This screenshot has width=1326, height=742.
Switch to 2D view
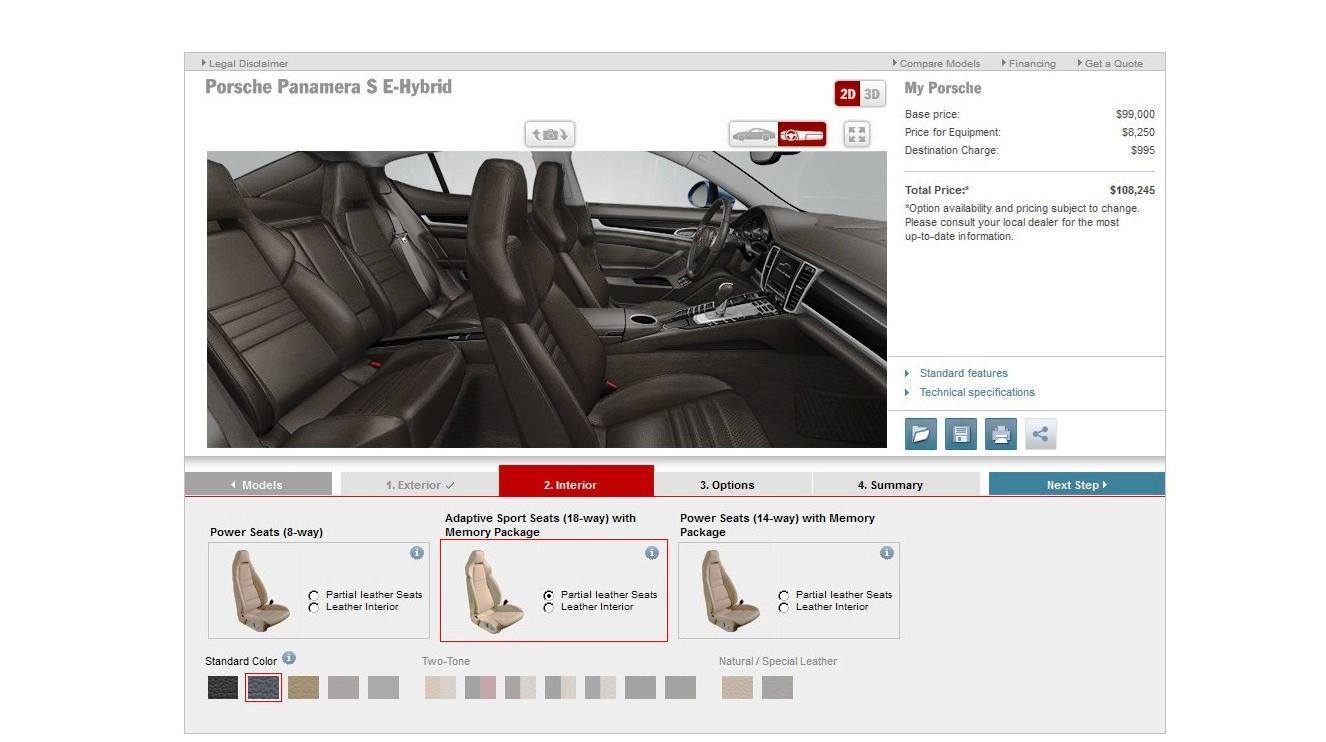pyautogui.click(x=848, y=94)
